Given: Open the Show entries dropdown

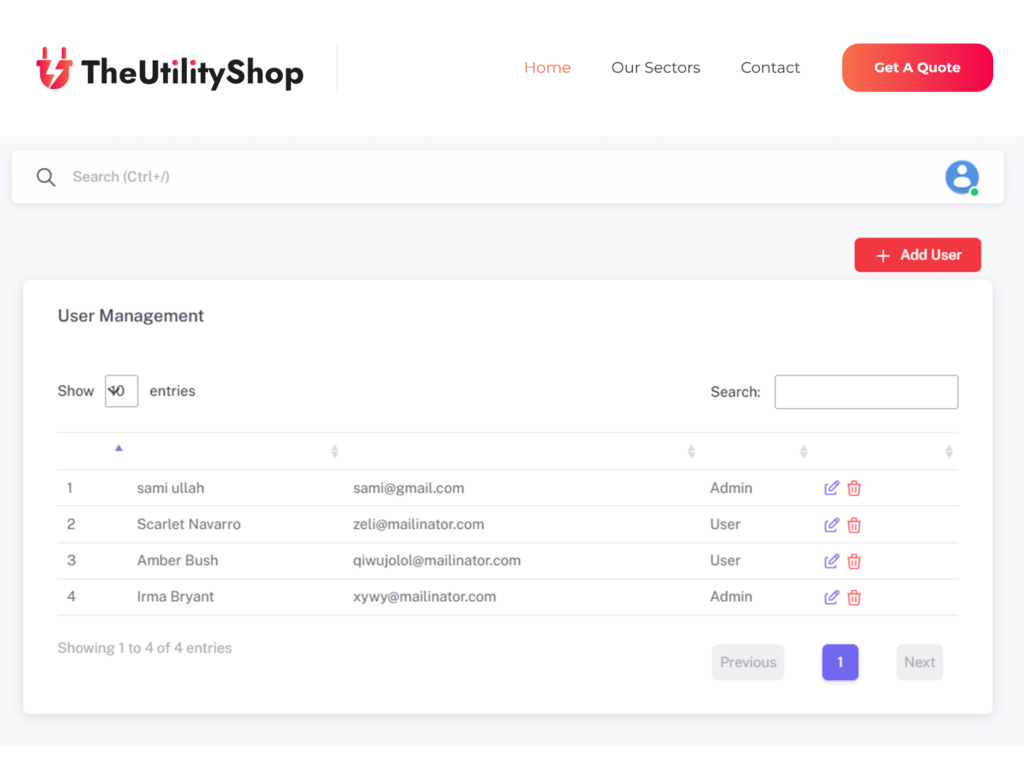Looking at the screenshot, I should click(x=121, y=391).
